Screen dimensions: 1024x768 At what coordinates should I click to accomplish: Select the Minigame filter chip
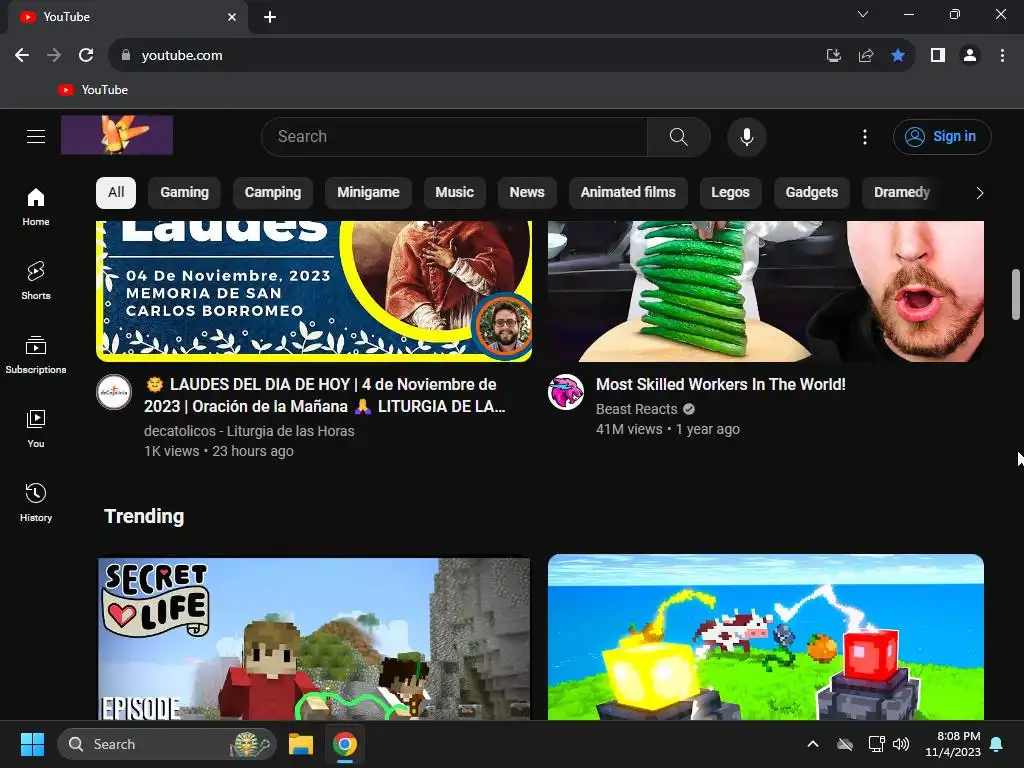pos(368,193)
